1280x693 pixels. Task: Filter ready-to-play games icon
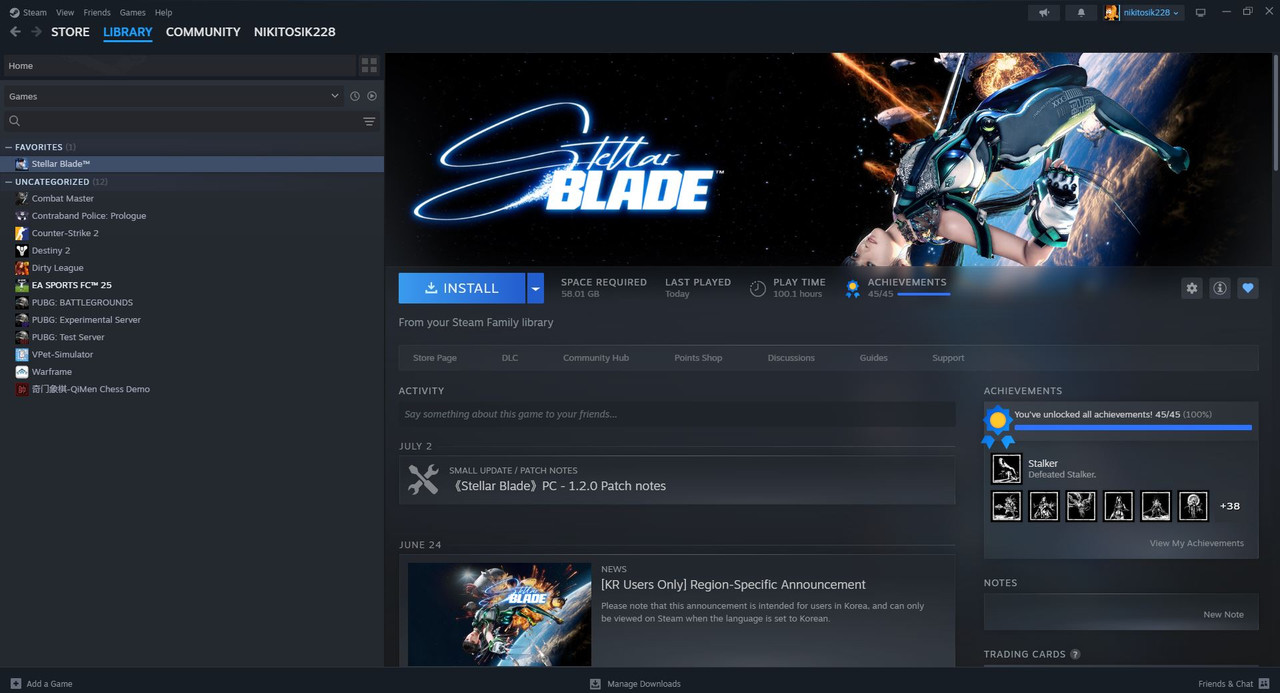click(372, 96)
